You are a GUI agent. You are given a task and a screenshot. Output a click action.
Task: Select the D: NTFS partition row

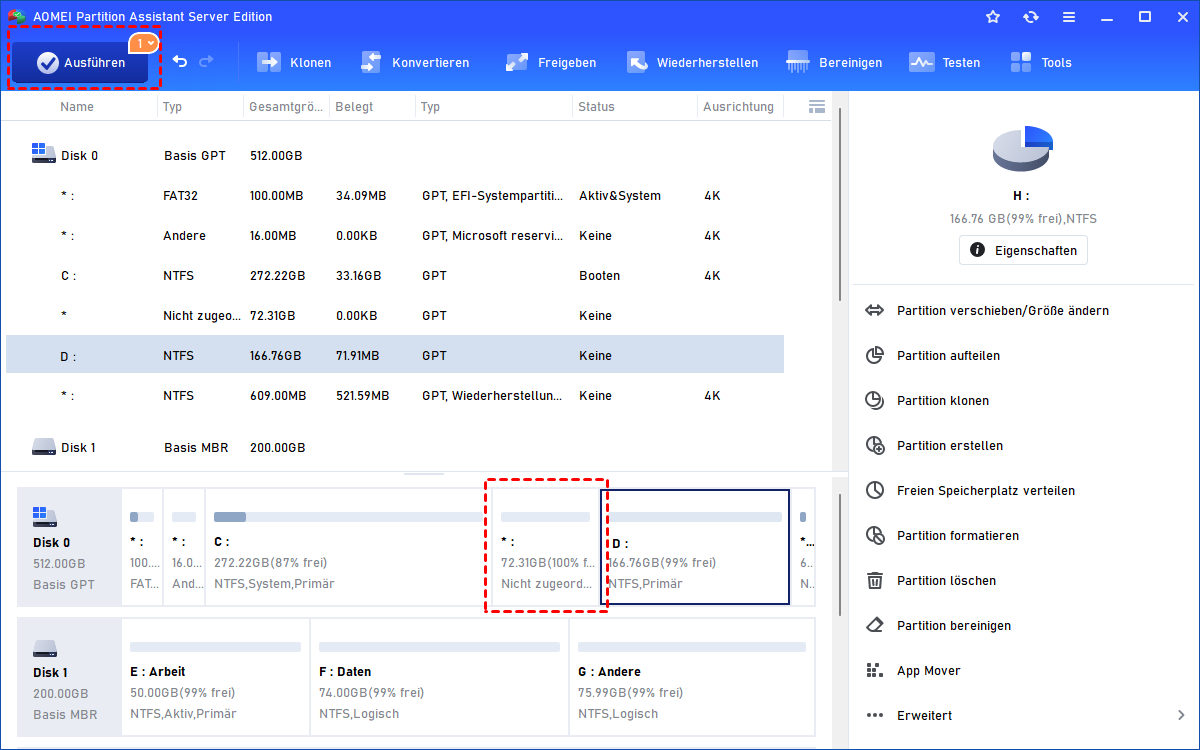[x=395, y=356]
